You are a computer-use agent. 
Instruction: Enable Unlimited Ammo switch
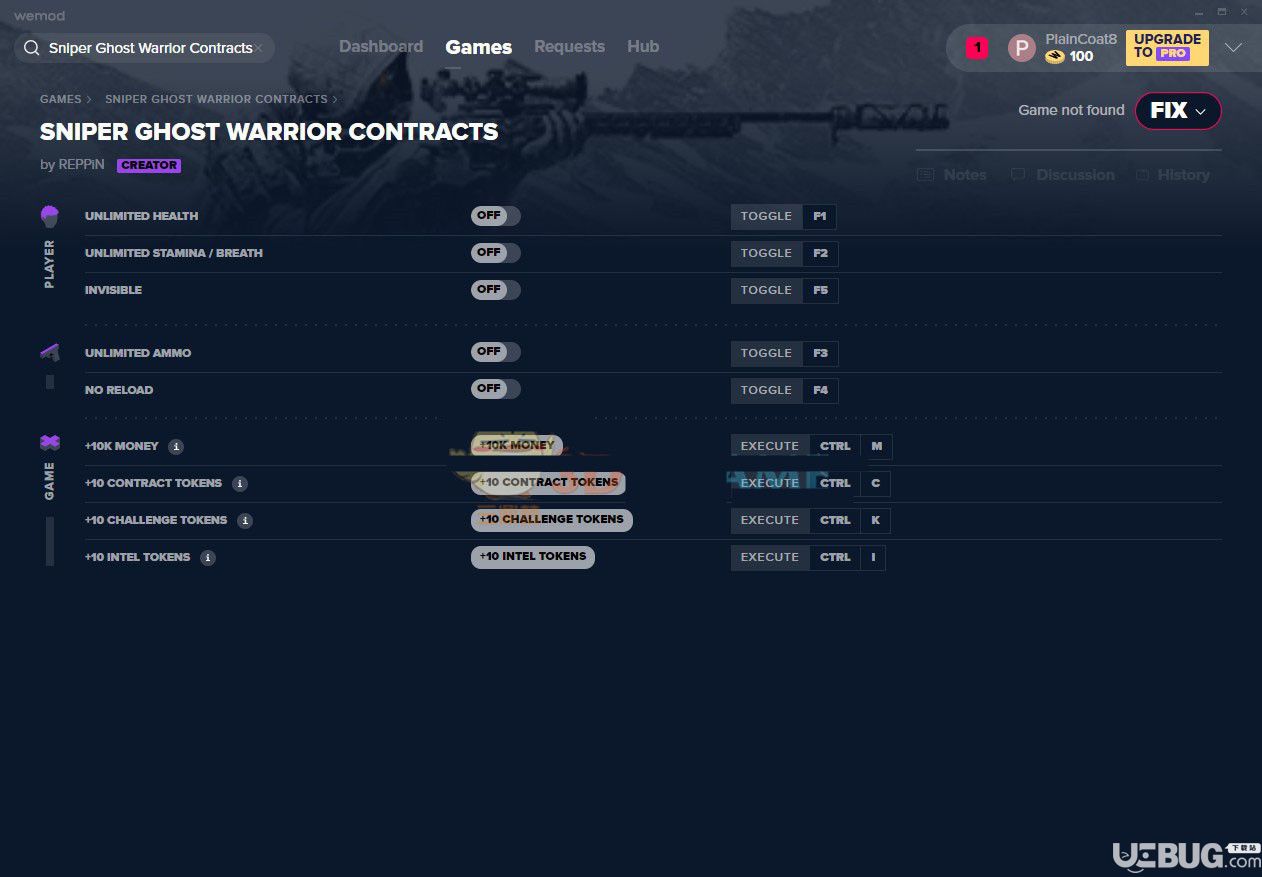pos(496,352)
